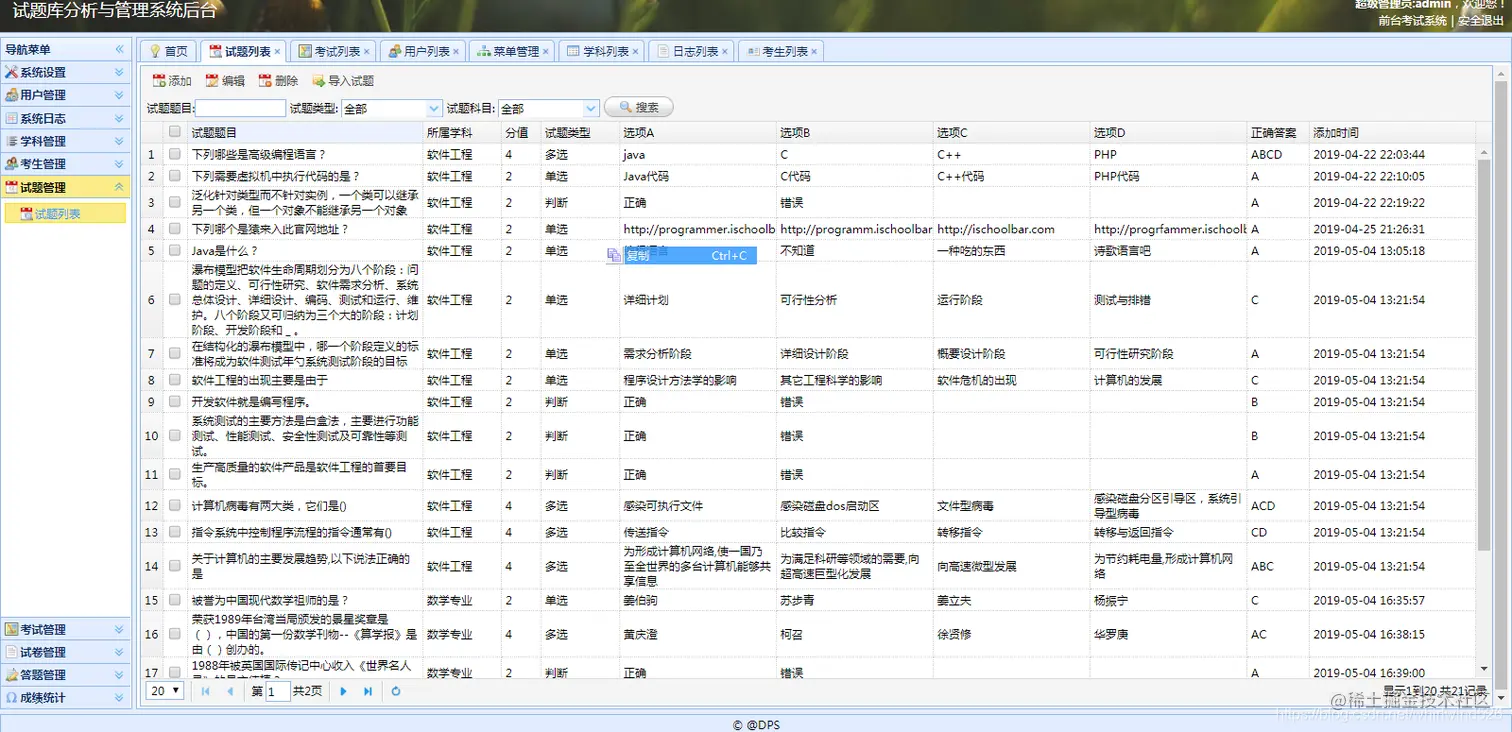This screenshot has width=1512, height=732.
Task: Open the page size dropdown showing 20
Action: 165,690
